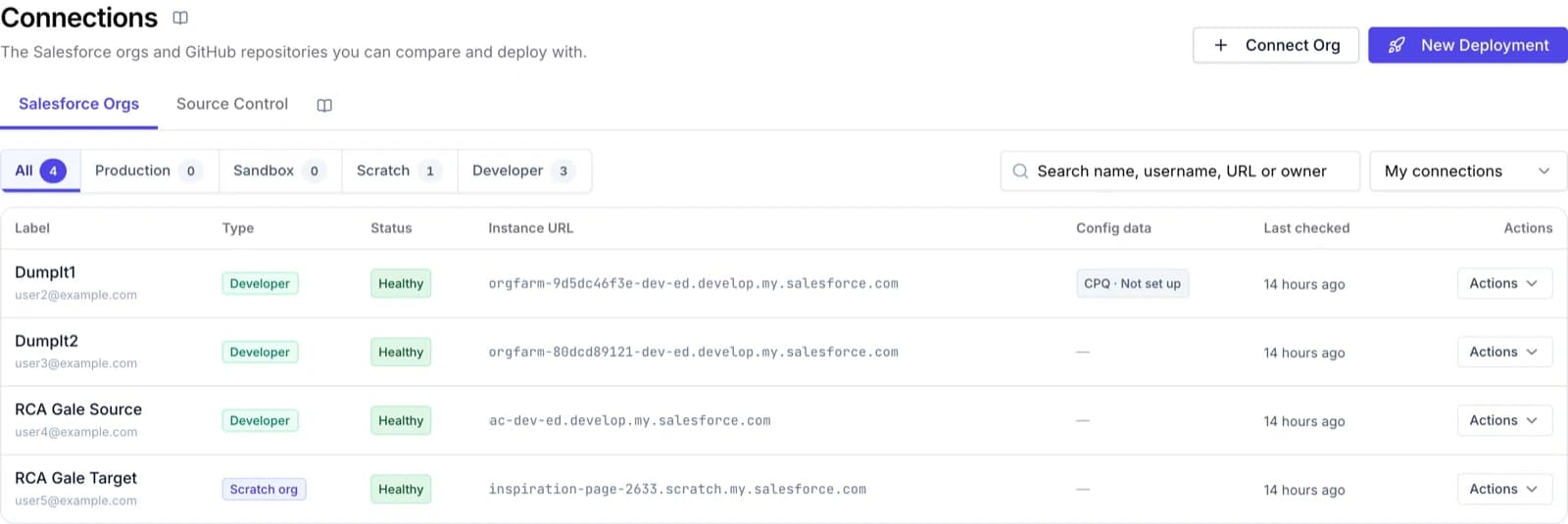The image size is (1568, 524).
Task: Open Actions menu for DumpIt2
Action: (x=1504, y=352)
